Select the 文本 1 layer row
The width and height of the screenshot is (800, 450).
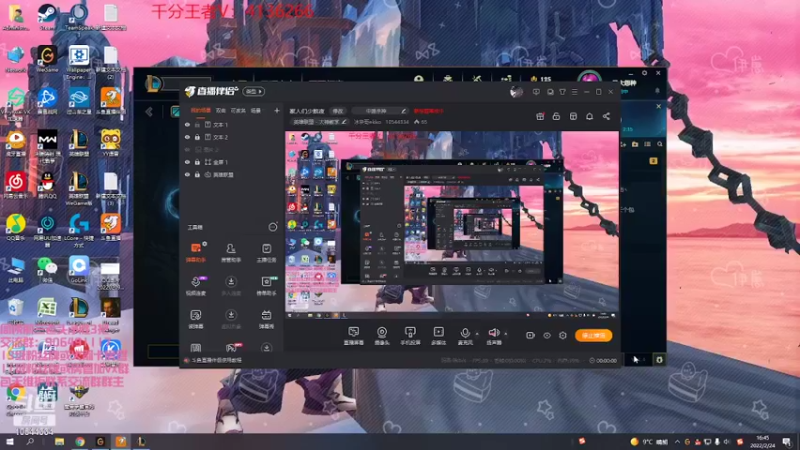pyautogui.click(x=232, y=124)
